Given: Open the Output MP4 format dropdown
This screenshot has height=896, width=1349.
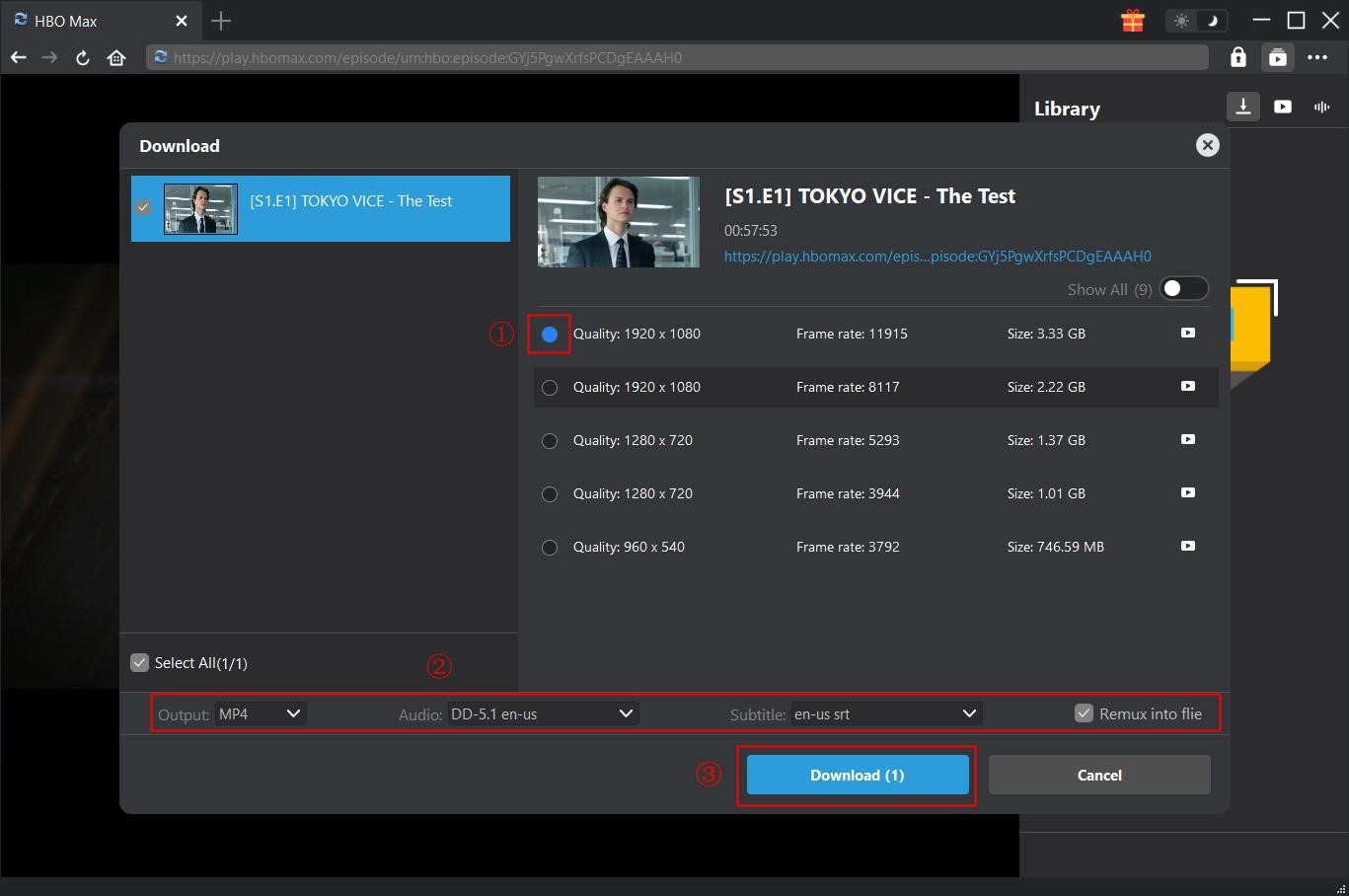Looking at the screenshot, I should click(260, 713).
